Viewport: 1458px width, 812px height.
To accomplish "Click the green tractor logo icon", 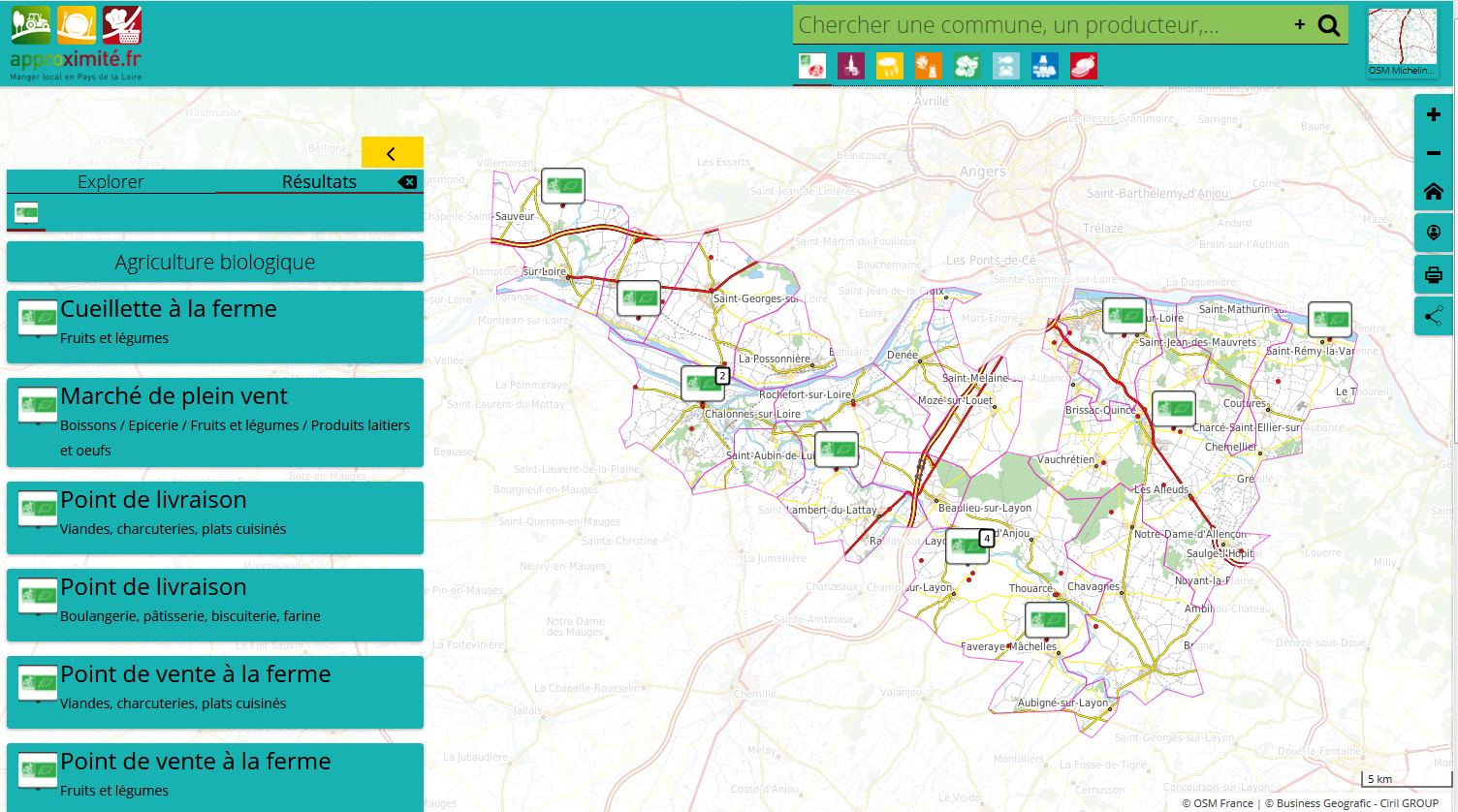I will coord(31,25).
